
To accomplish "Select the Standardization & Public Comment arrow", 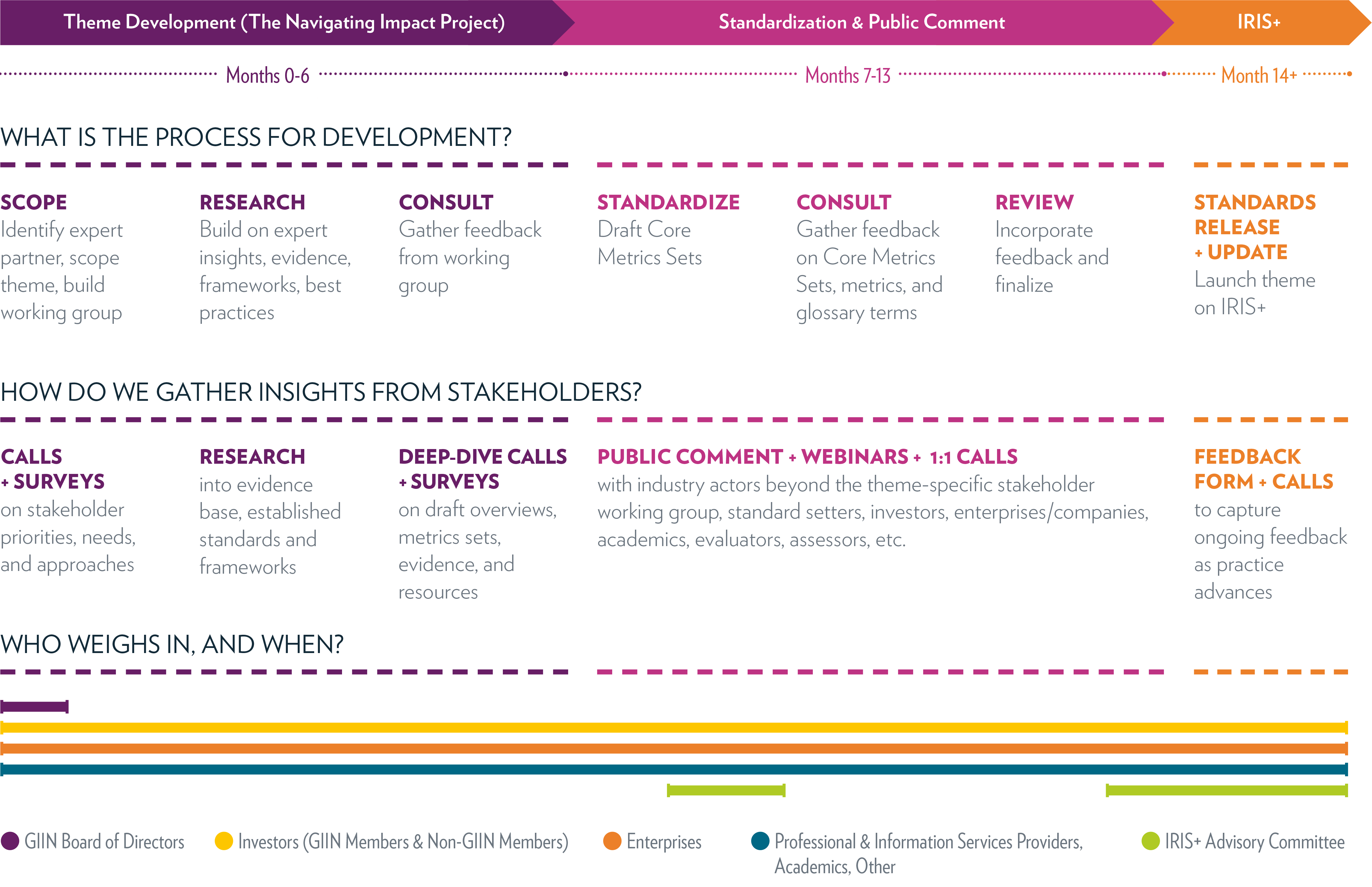I will 861,22.
